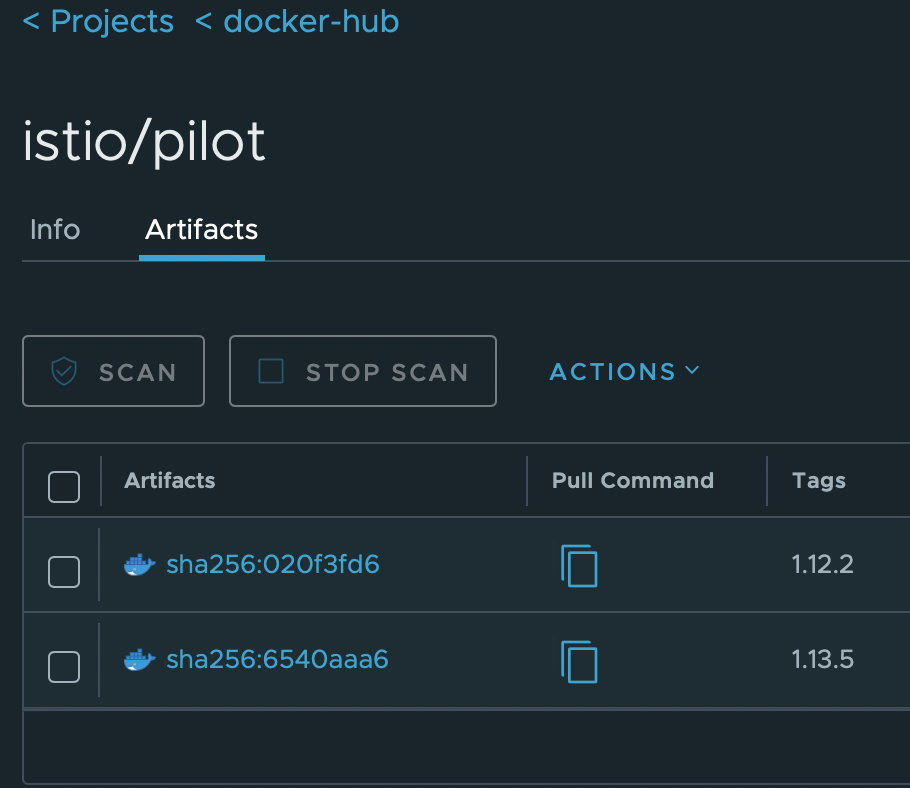The width and height of the screenshot is (910, 788).
Task: Click the Tags column header
Action: (x=818, y=480)
